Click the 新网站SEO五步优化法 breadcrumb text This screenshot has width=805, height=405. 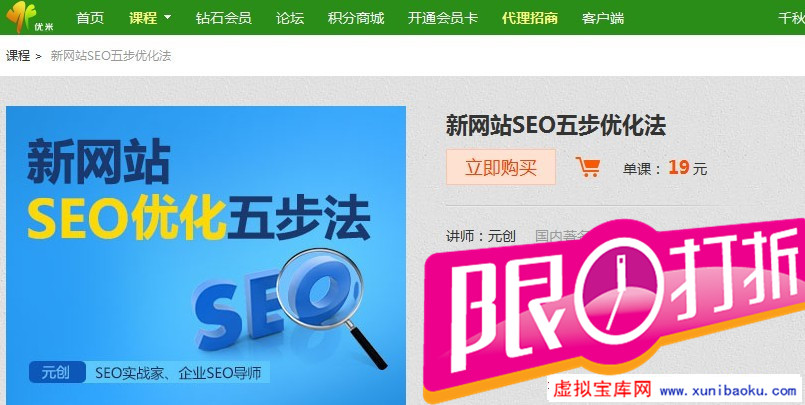(111, 55)
